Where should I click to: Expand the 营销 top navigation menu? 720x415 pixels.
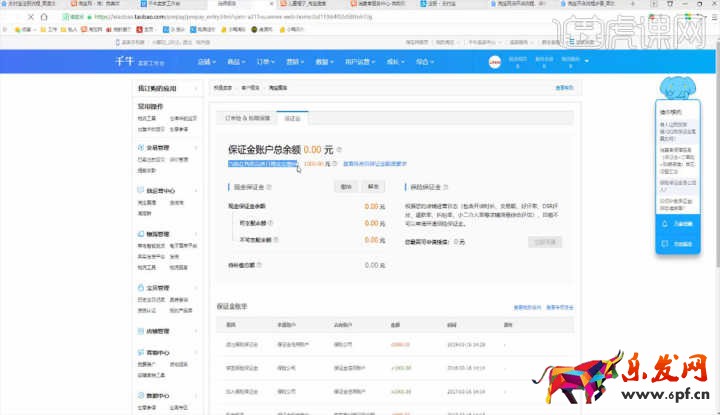(293, 62)
